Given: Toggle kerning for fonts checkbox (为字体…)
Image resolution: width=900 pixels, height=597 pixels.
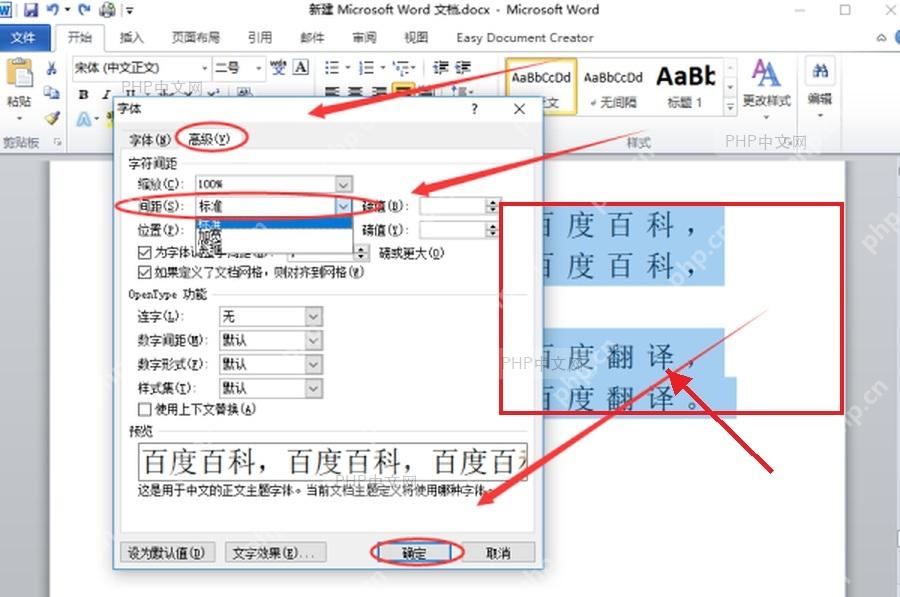Looking at the screenshot, I should point(145,253).
